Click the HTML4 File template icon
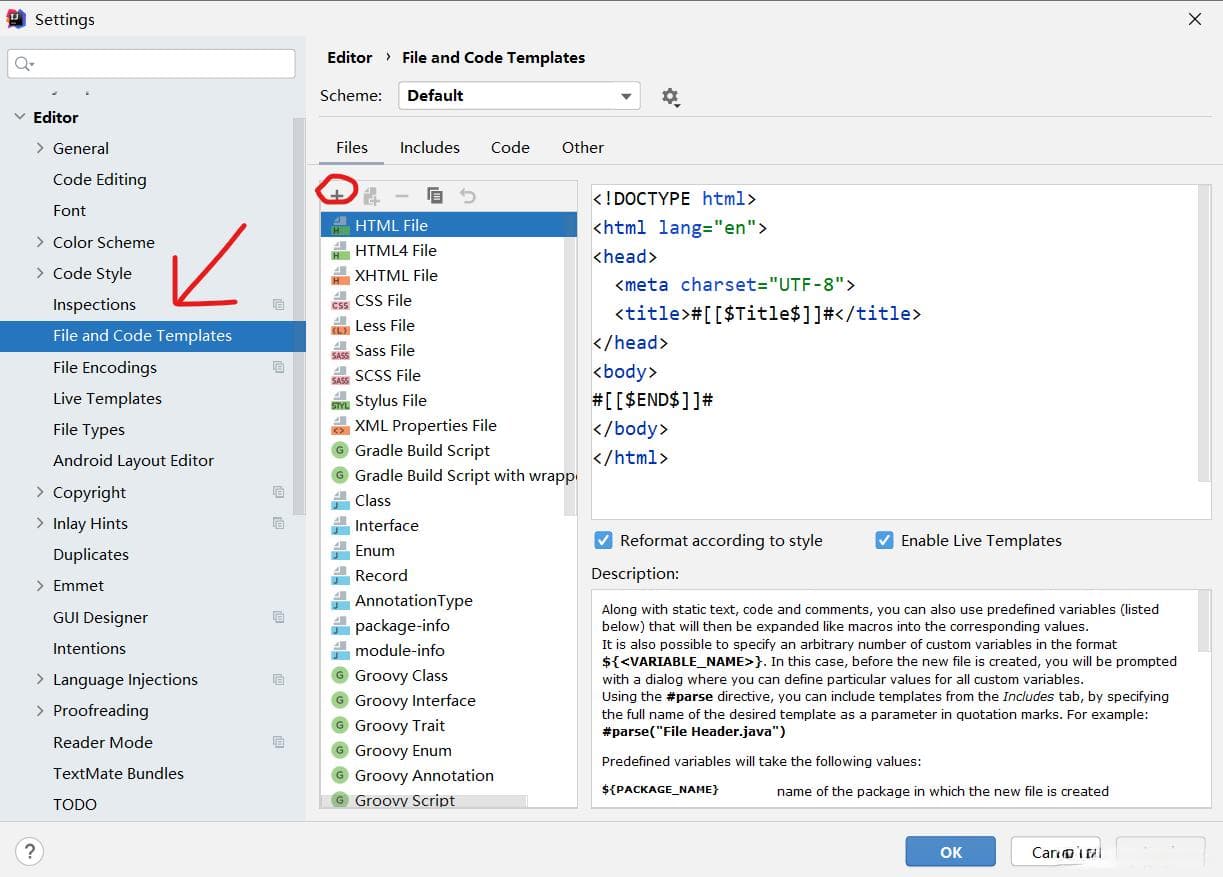Screen dimensions: 1223x877 click(x=340, y=250)
